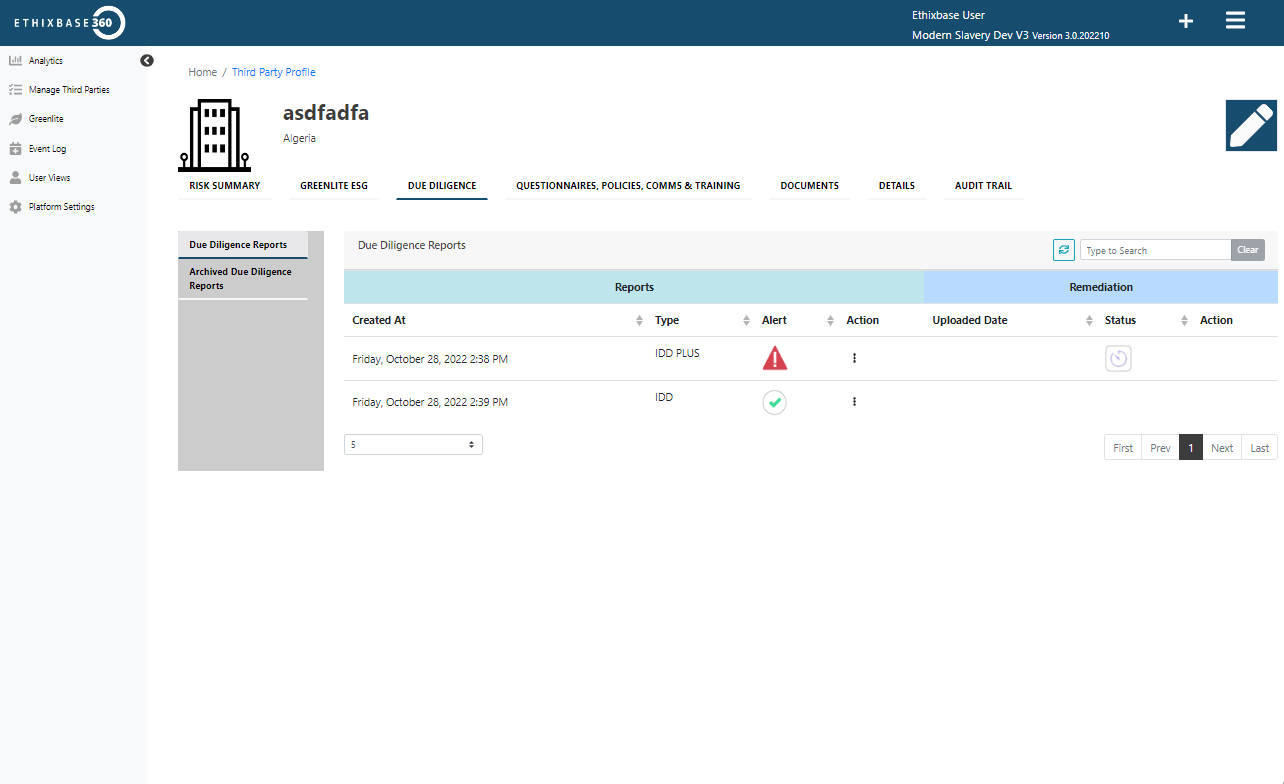Refresh Due Diligence Reports with the refresh icon
Viewport: 1284px width, 784px height.
tap(1063, 249)
